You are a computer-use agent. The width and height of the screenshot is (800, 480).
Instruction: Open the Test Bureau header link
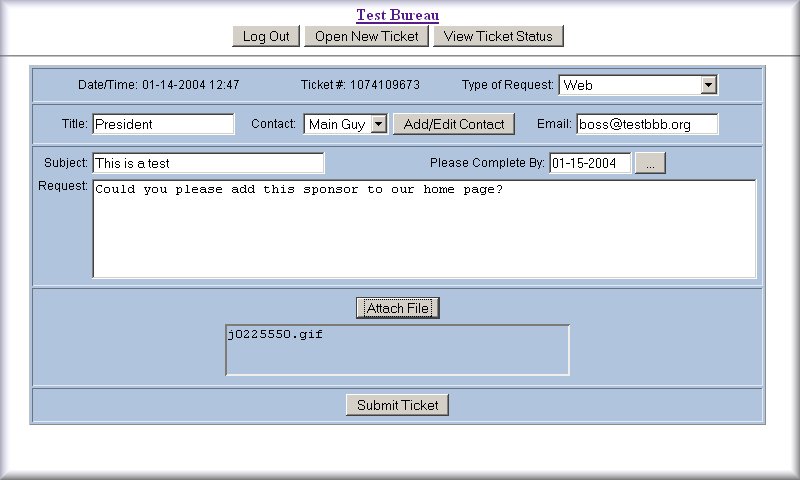click(397, 15)
